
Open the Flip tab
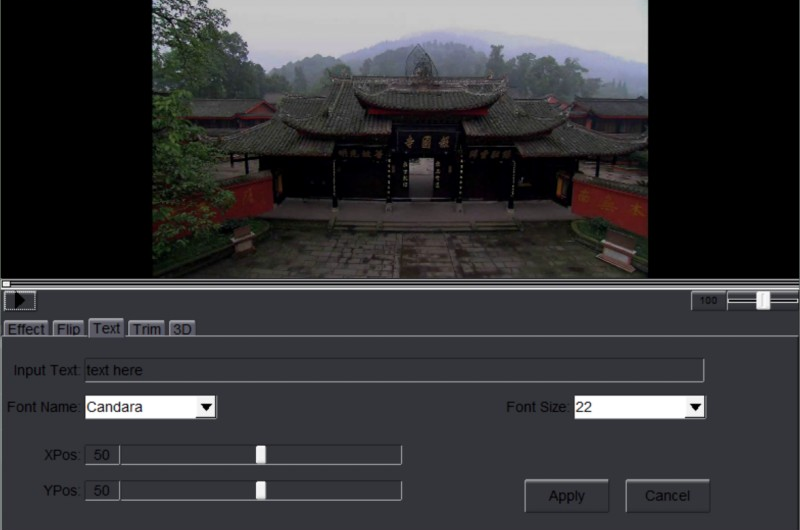[x=68, y=329]
